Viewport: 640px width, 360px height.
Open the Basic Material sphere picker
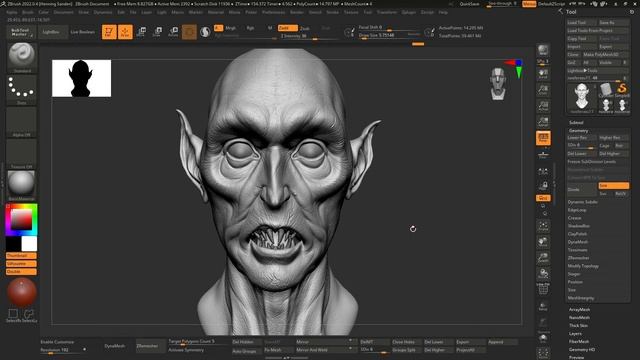point(22,186)
